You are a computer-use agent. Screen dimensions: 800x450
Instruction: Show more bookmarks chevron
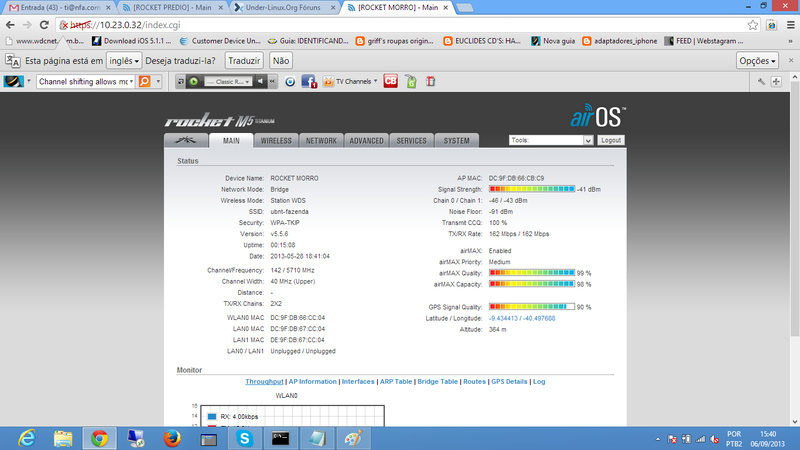click(790, 41)
